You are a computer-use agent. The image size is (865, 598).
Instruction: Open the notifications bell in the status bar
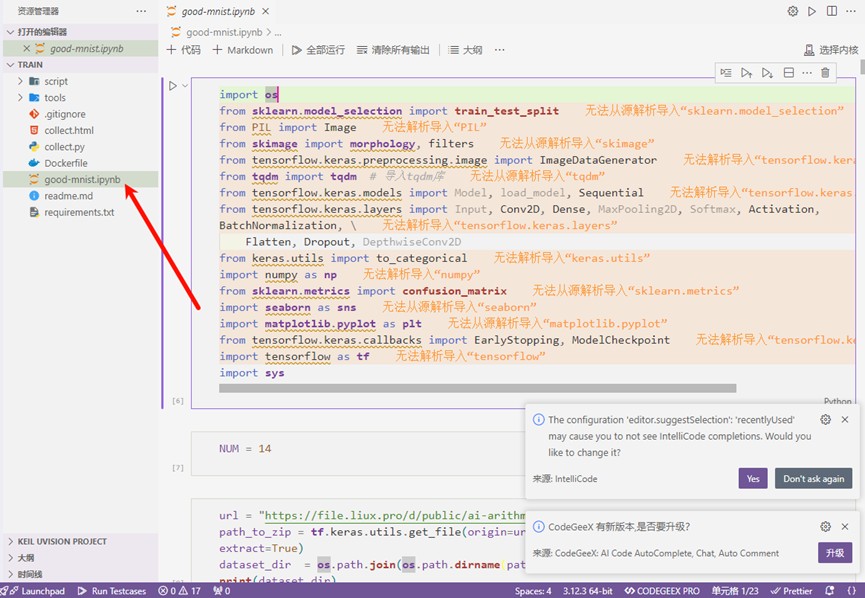(x=830, y=591)
